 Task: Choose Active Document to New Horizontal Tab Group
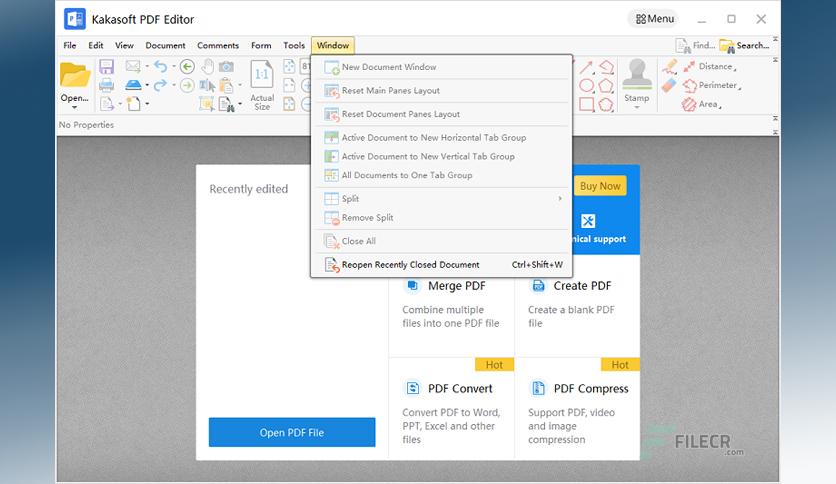[441, 138]
